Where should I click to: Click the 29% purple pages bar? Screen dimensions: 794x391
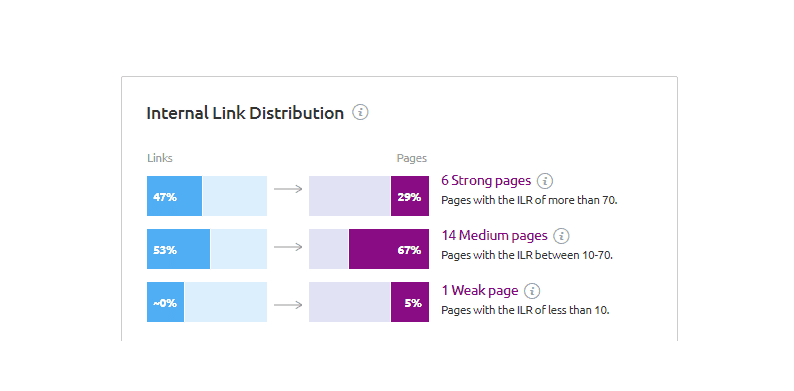coord(410,196)
